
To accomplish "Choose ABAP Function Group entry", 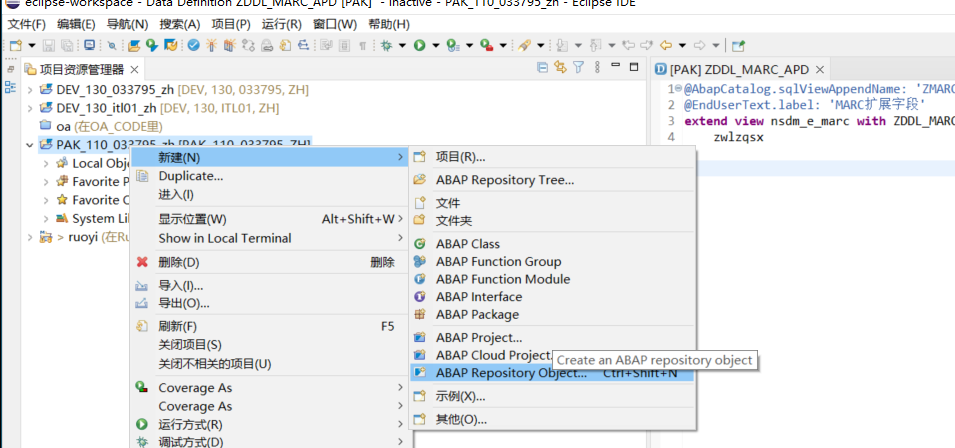I will pos(497,262).
